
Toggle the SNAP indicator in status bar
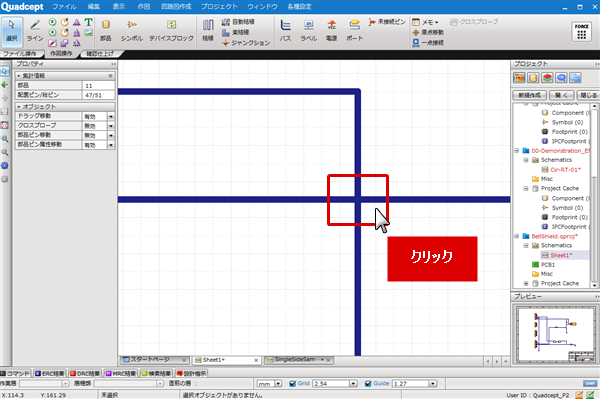590,383
